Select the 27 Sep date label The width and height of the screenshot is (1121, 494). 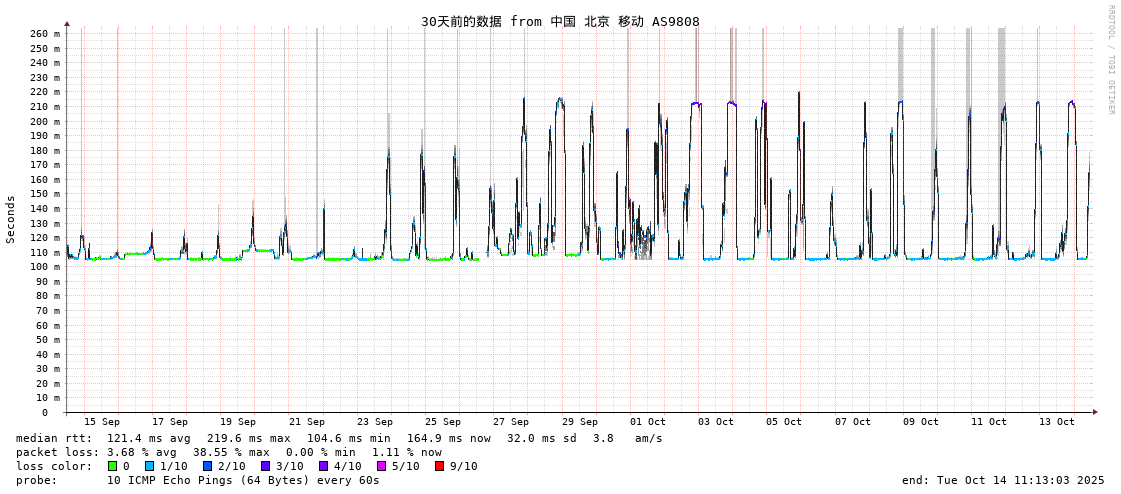coord(511,422)
